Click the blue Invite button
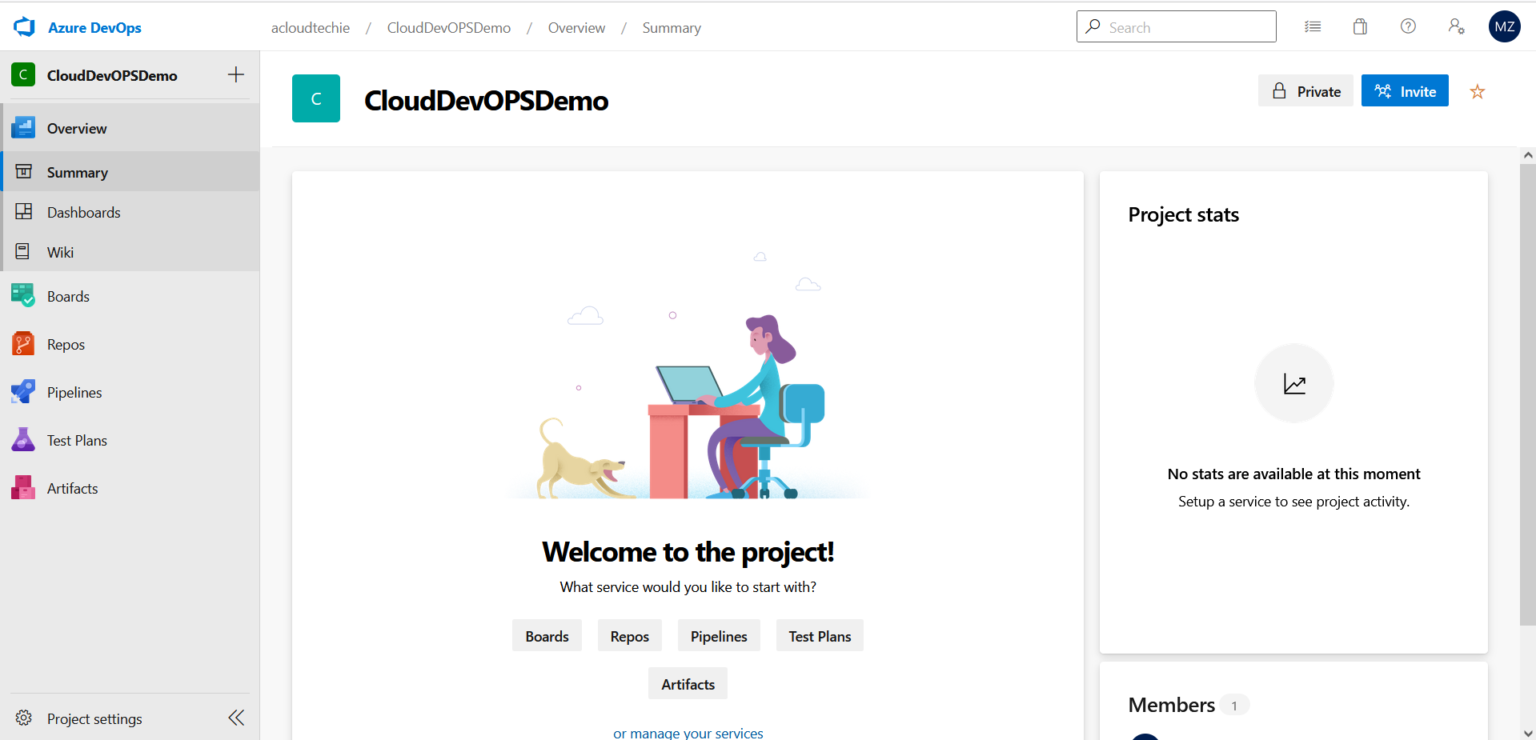This screenshot has width=1536, height=740. pyautogui.click(x=1404, y=91)
